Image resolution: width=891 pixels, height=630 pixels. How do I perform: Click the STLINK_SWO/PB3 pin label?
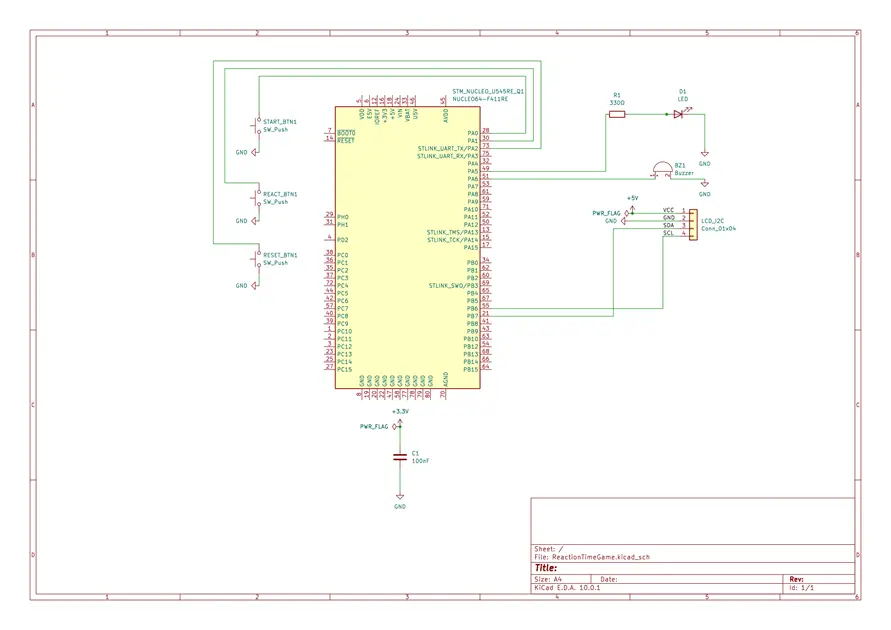(x=453, y=285)
